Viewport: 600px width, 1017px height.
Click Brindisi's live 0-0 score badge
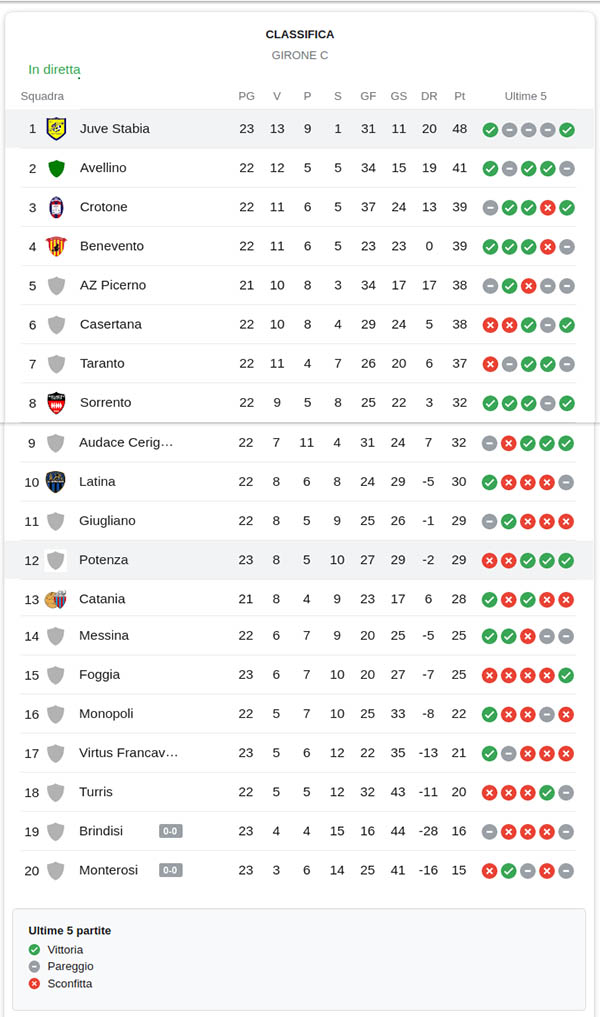171,831
